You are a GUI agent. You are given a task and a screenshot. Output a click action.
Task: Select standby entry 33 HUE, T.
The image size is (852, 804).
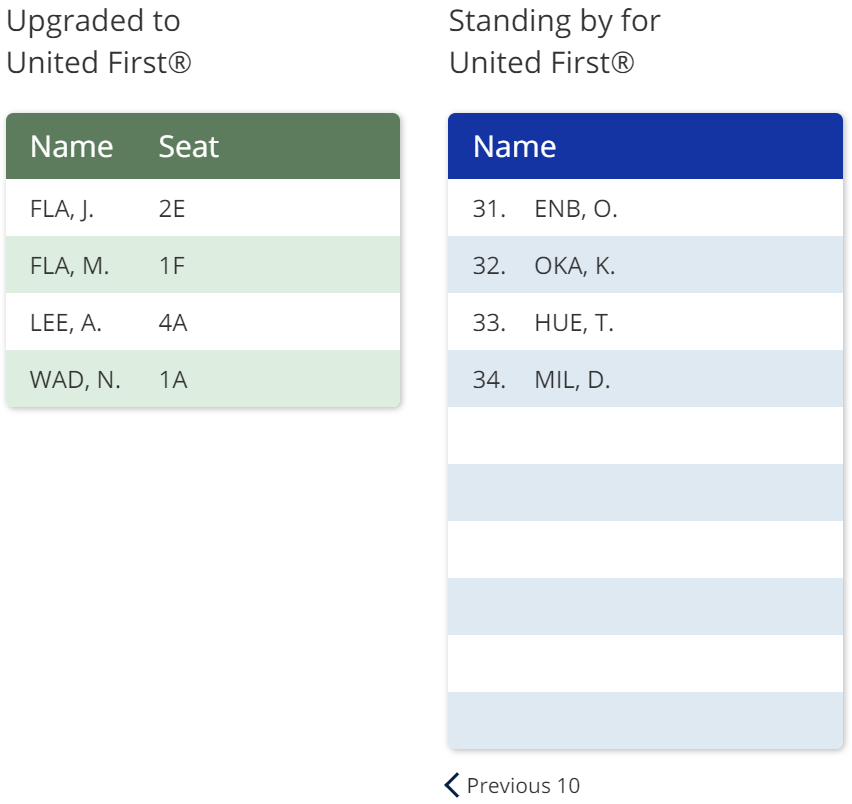click(645, 322)
